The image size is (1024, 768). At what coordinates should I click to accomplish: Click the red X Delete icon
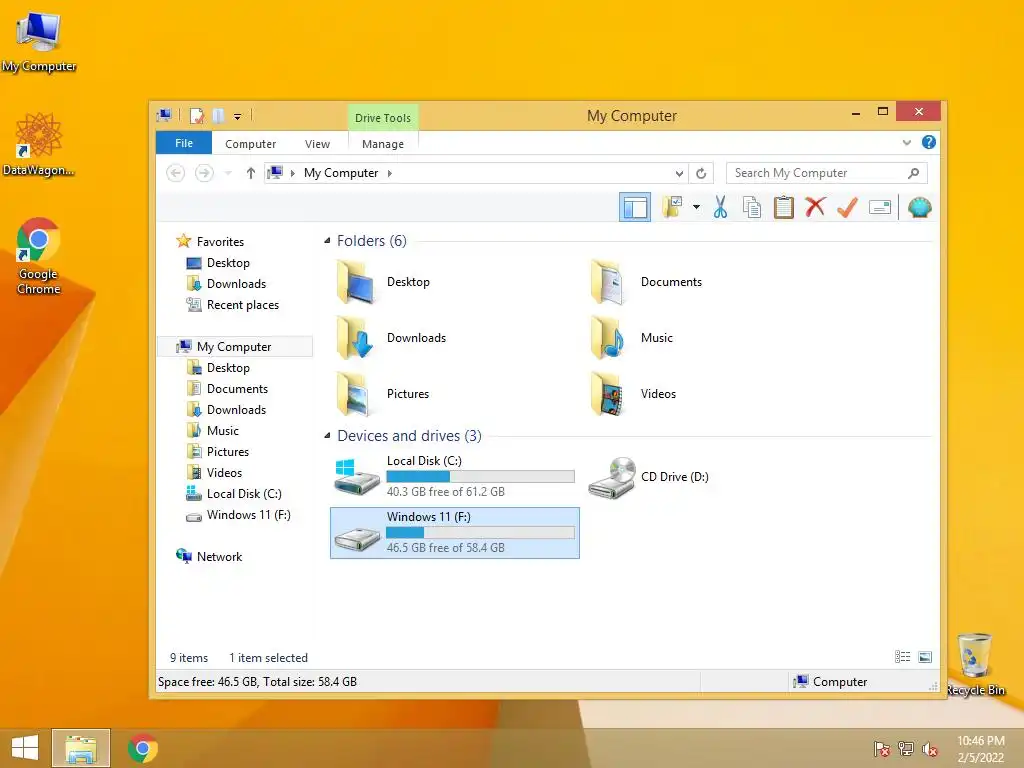click(x=815, y=208)
